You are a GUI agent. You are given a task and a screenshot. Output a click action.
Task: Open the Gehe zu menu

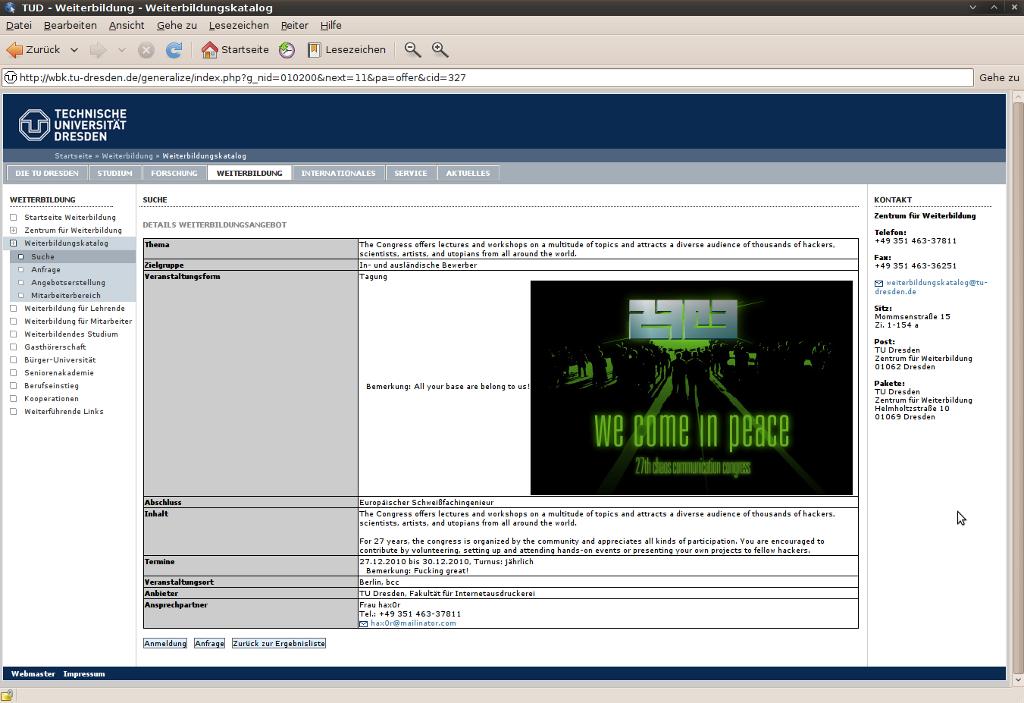click(x=176, y=25)
